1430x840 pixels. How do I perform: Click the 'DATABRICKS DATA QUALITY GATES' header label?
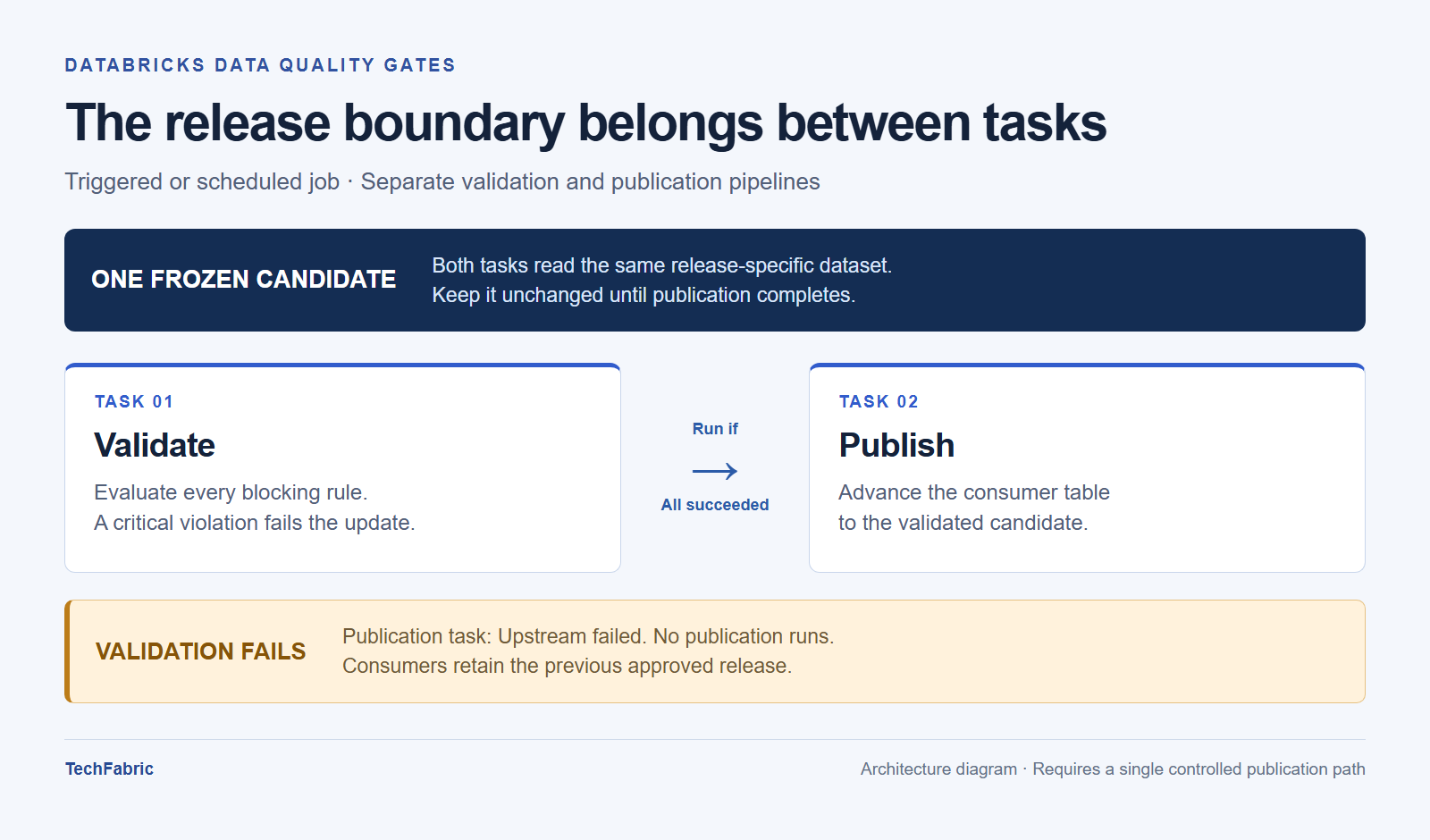(x=260, y=65)
